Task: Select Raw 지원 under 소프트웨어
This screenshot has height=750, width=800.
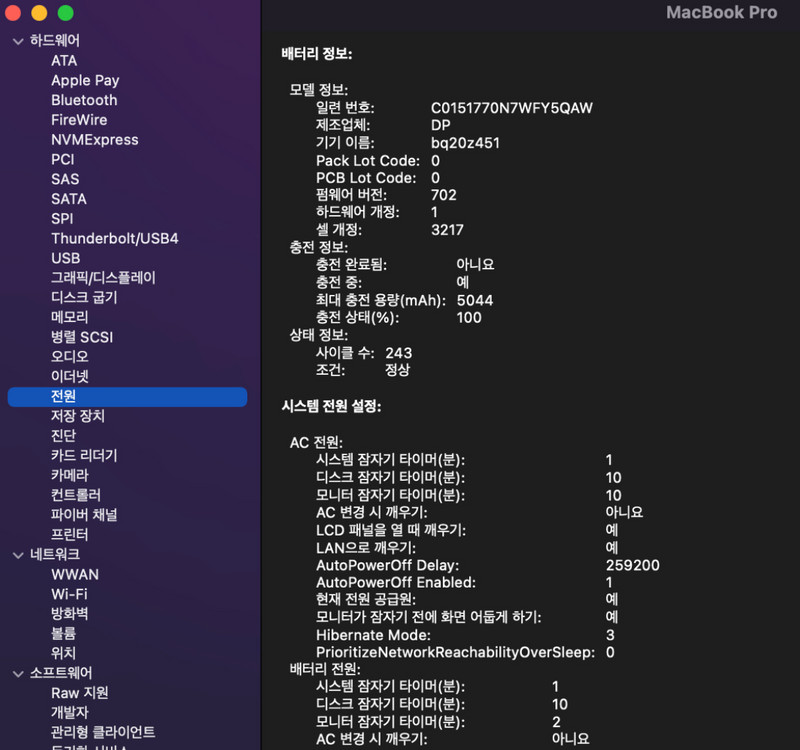Action: [82, 692]
